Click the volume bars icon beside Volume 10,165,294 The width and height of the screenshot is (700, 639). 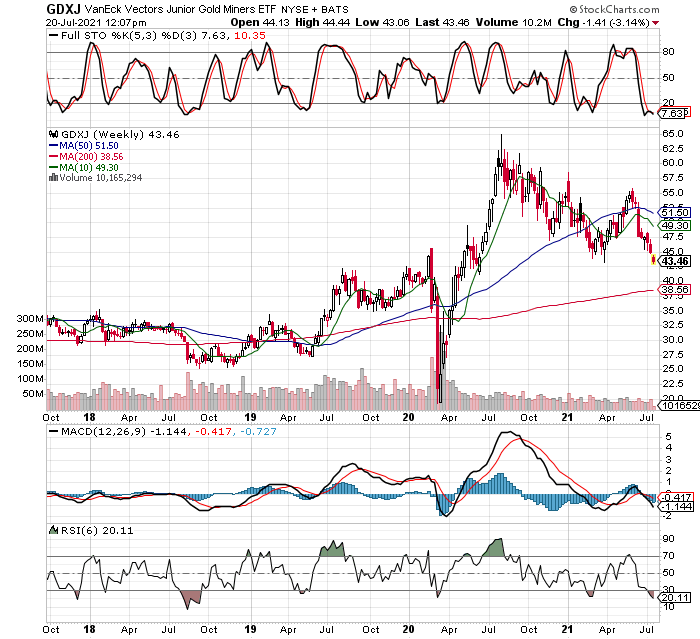(x=53, y=178)
